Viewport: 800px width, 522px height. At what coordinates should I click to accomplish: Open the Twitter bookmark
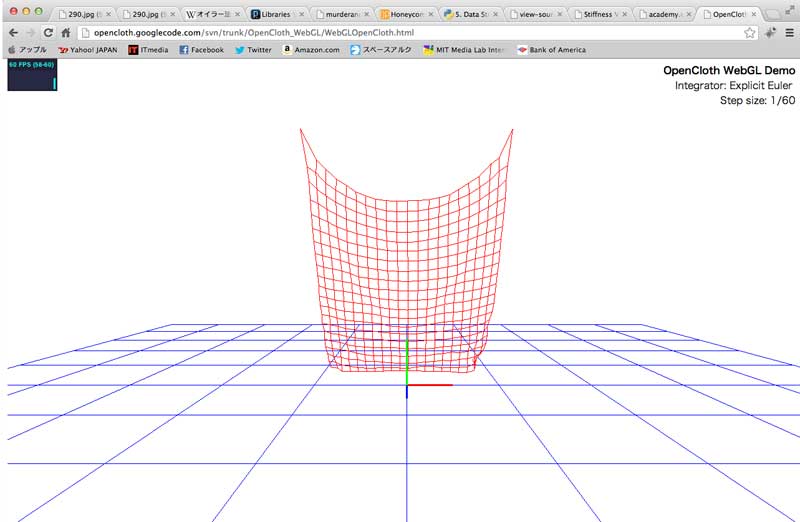pos(253,49)
